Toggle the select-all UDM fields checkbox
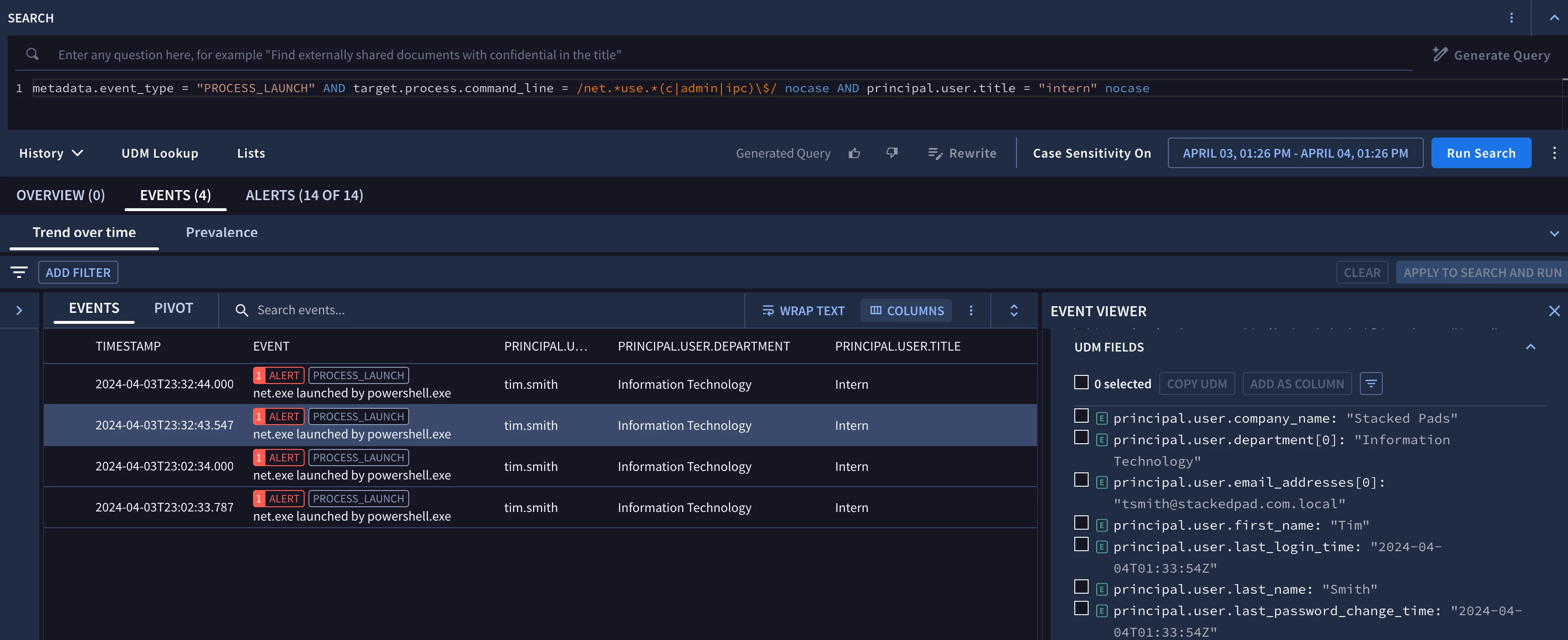The width and height of the screenshot is (1568, 640). click(1081, 383)
